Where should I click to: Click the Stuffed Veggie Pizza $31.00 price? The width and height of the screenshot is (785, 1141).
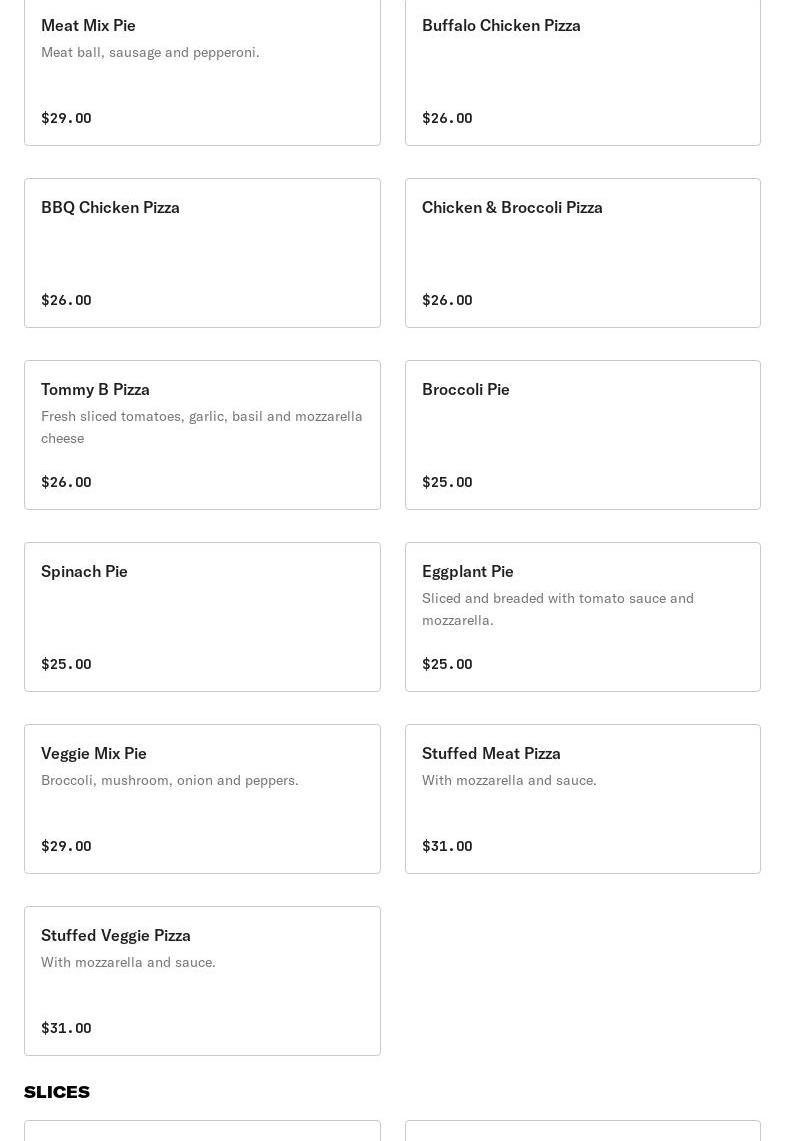point(66,1028)
